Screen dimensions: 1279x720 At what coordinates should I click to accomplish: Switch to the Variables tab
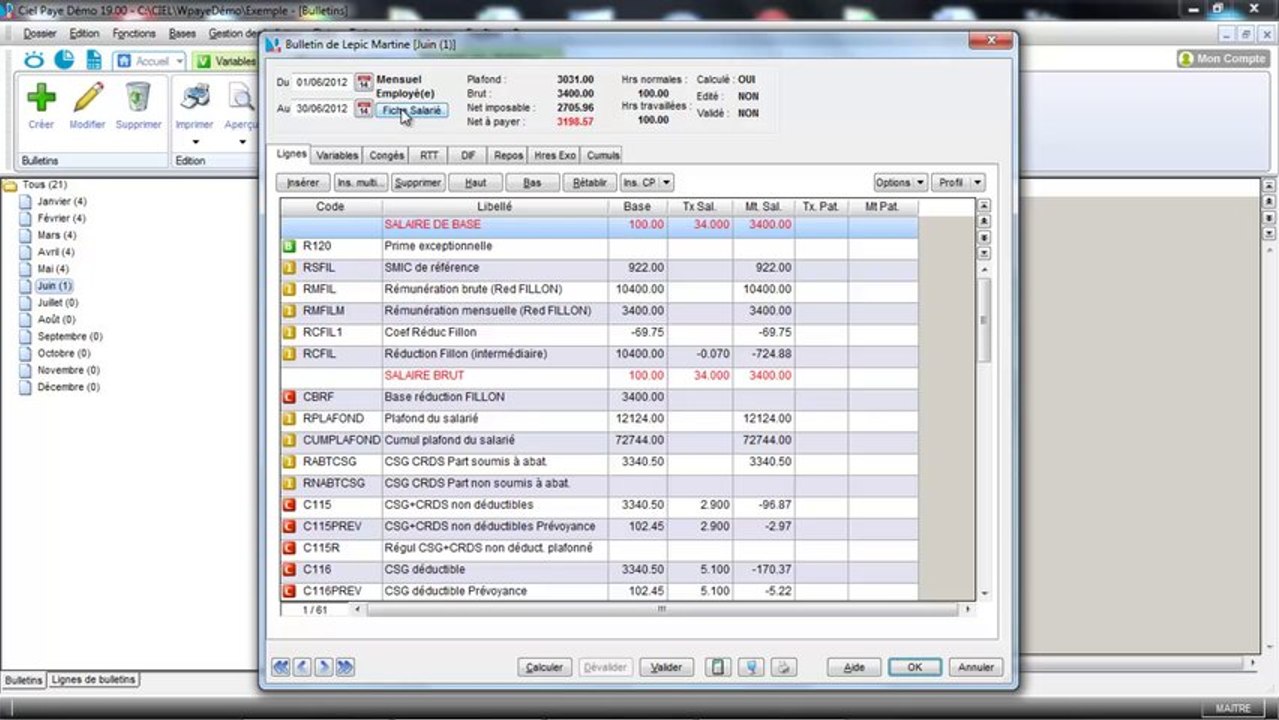337,156
